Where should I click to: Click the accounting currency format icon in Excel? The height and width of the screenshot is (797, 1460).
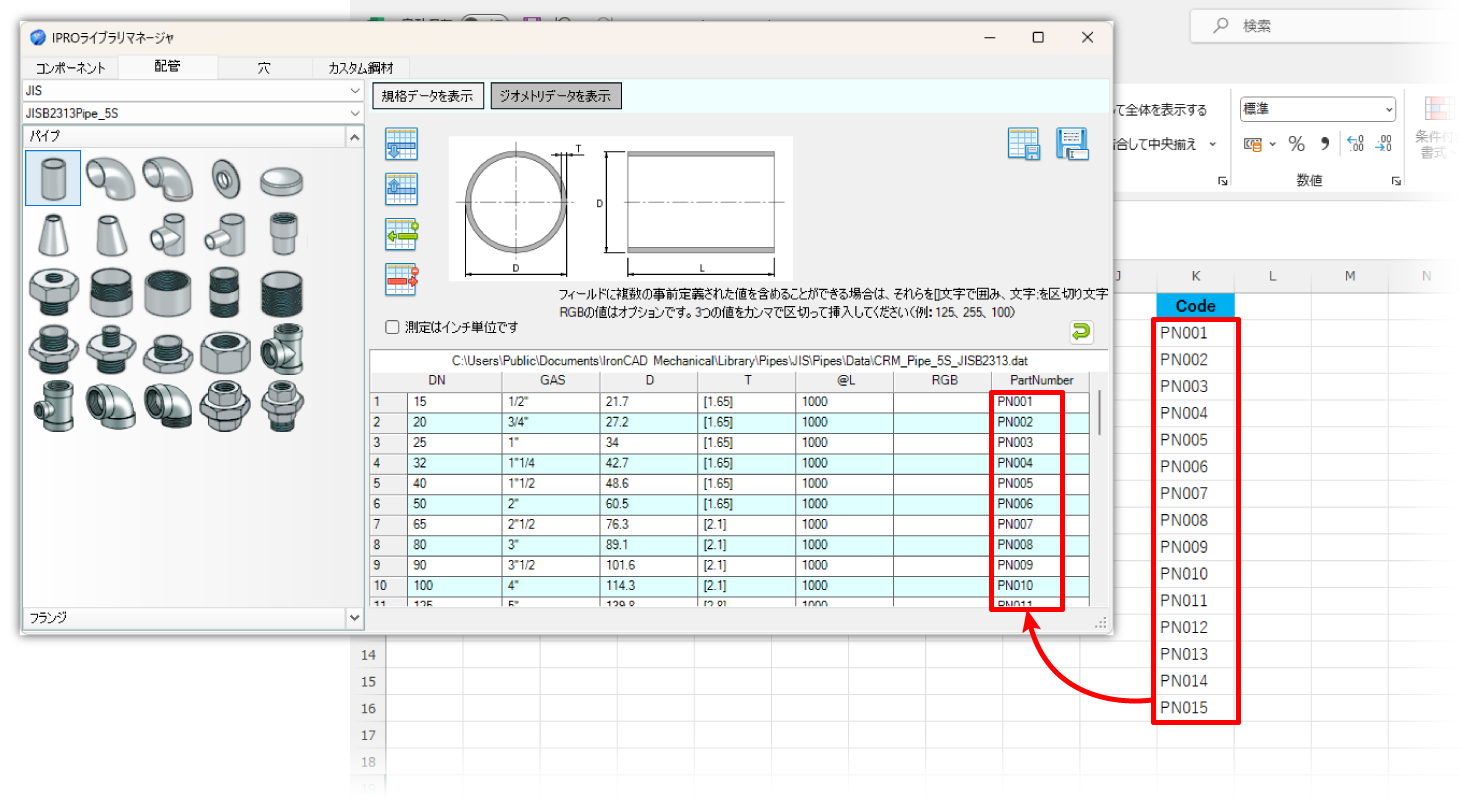click(x=1252, y=144)
